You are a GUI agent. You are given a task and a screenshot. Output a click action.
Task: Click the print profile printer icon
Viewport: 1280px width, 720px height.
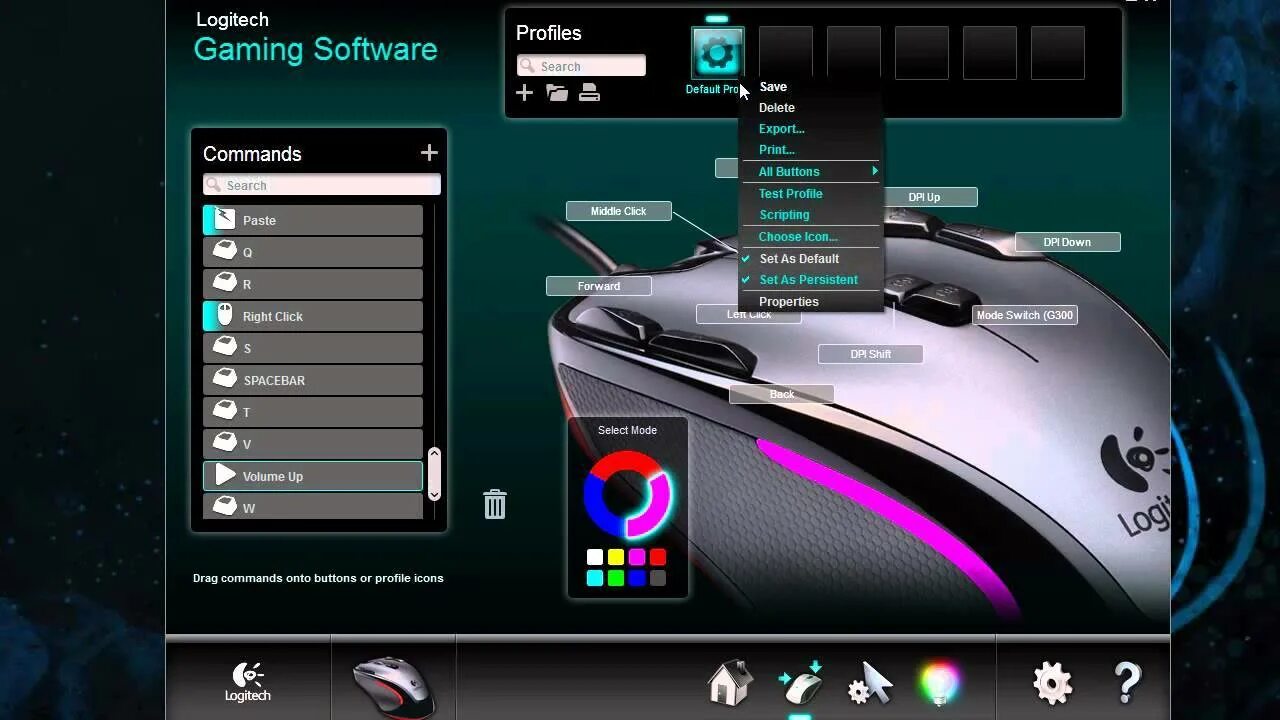point(590,93)
